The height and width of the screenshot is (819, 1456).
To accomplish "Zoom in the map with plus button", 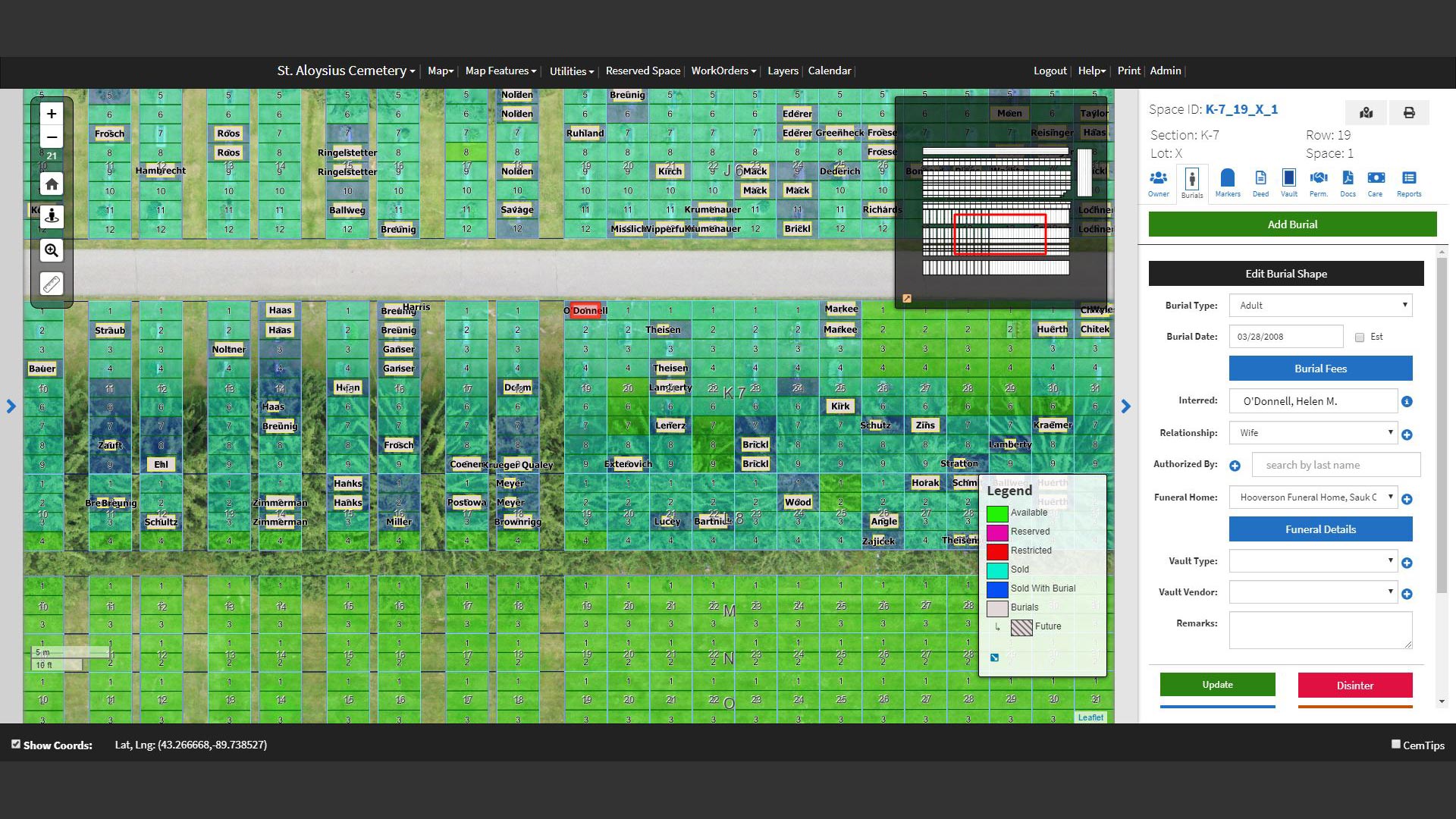I will point(52,114).
